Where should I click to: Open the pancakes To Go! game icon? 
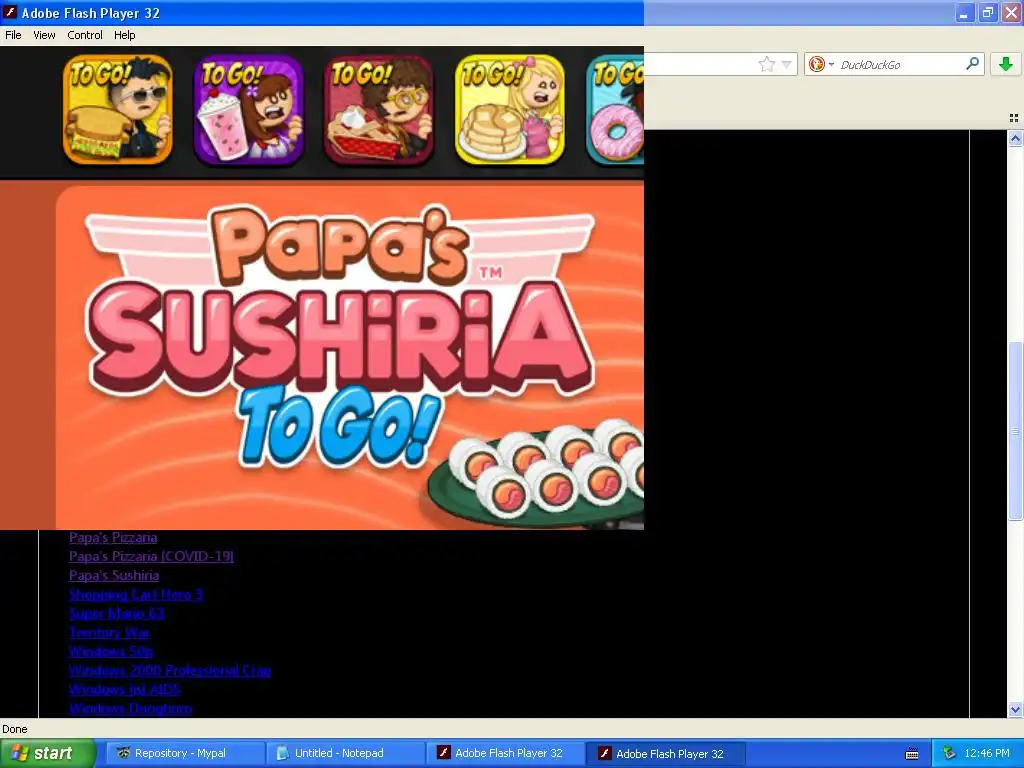(509, 109)
